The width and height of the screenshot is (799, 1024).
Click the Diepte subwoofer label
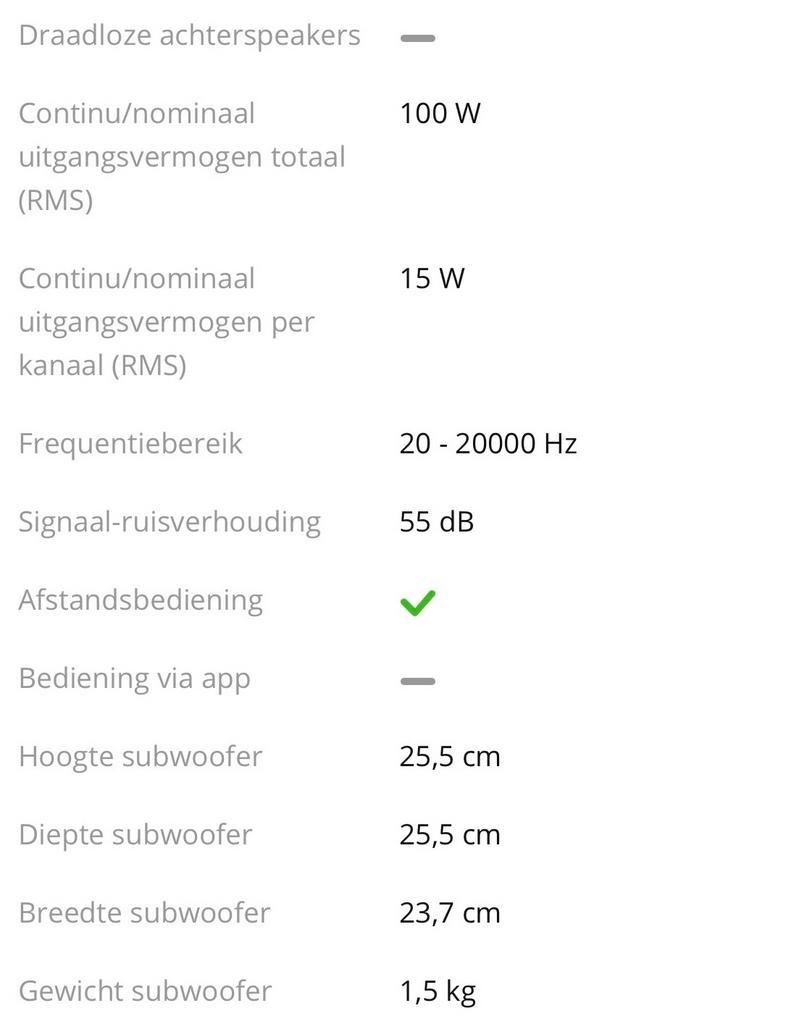135,834
